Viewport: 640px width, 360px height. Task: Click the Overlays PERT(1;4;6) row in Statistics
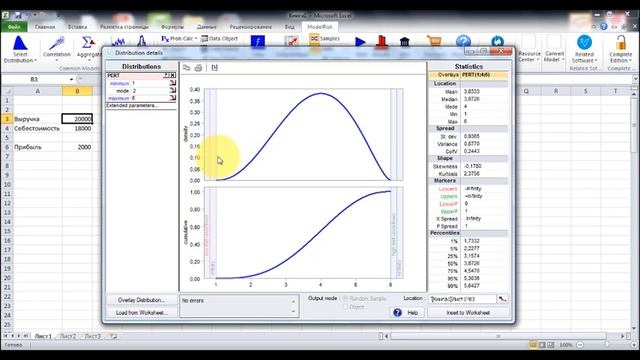[x=469, y=75]
